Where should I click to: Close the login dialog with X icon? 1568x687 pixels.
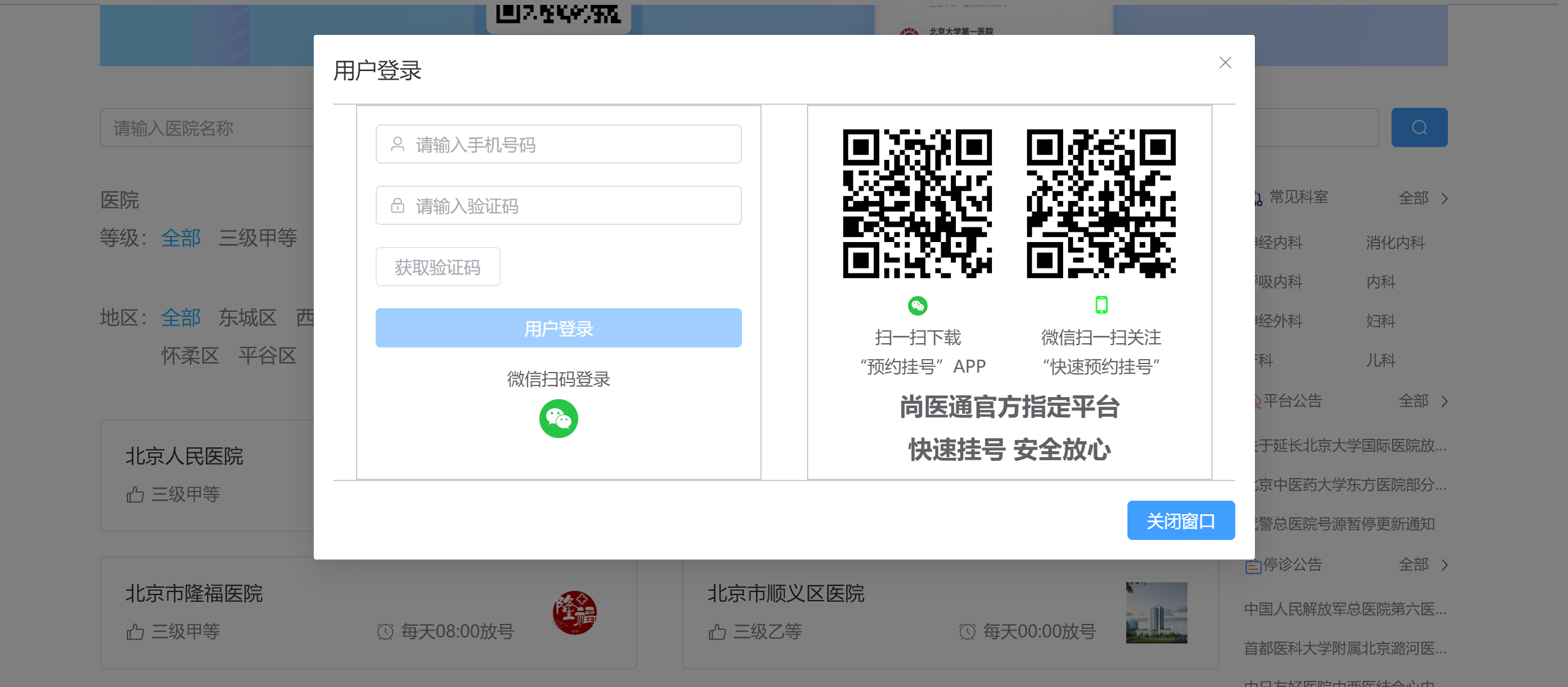[x=1225, y=63]
